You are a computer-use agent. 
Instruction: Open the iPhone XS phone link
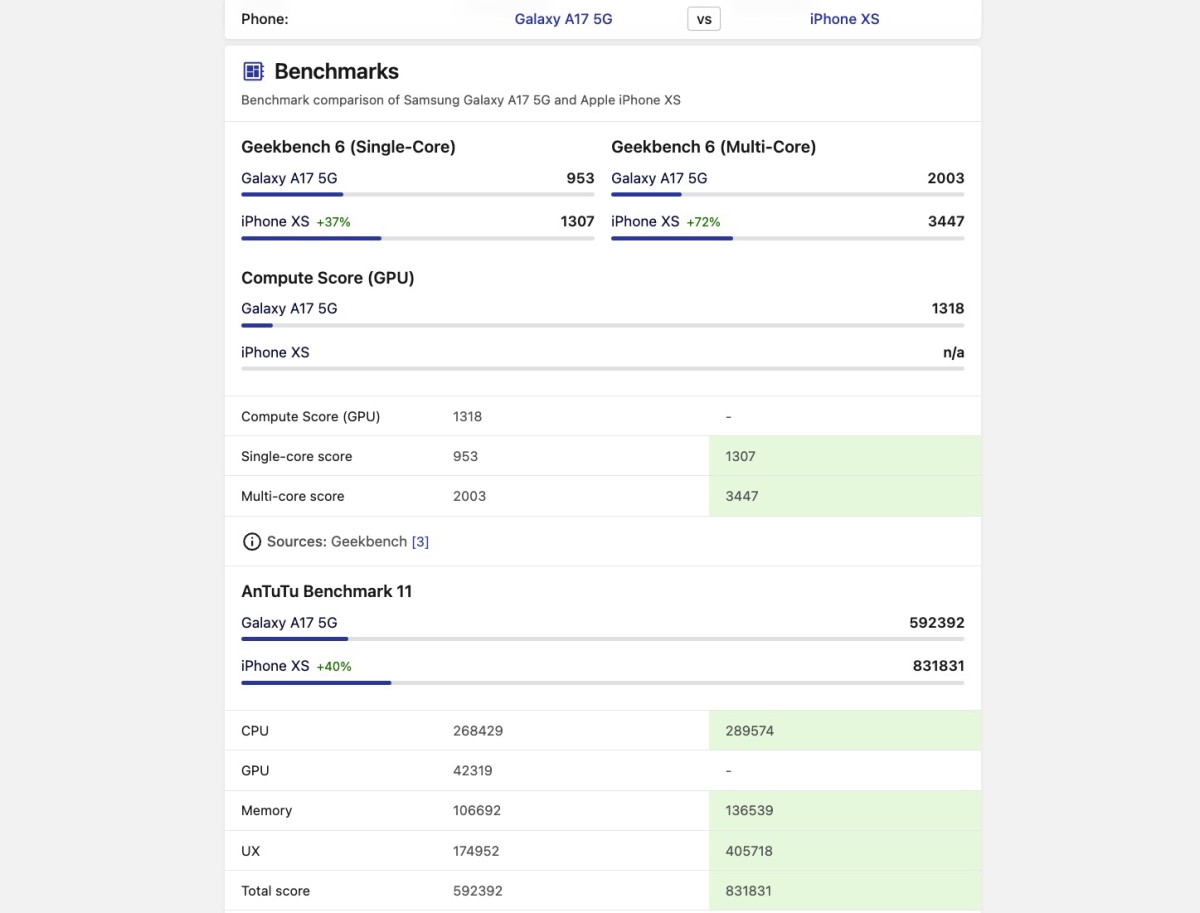click(x=844, y=19)
